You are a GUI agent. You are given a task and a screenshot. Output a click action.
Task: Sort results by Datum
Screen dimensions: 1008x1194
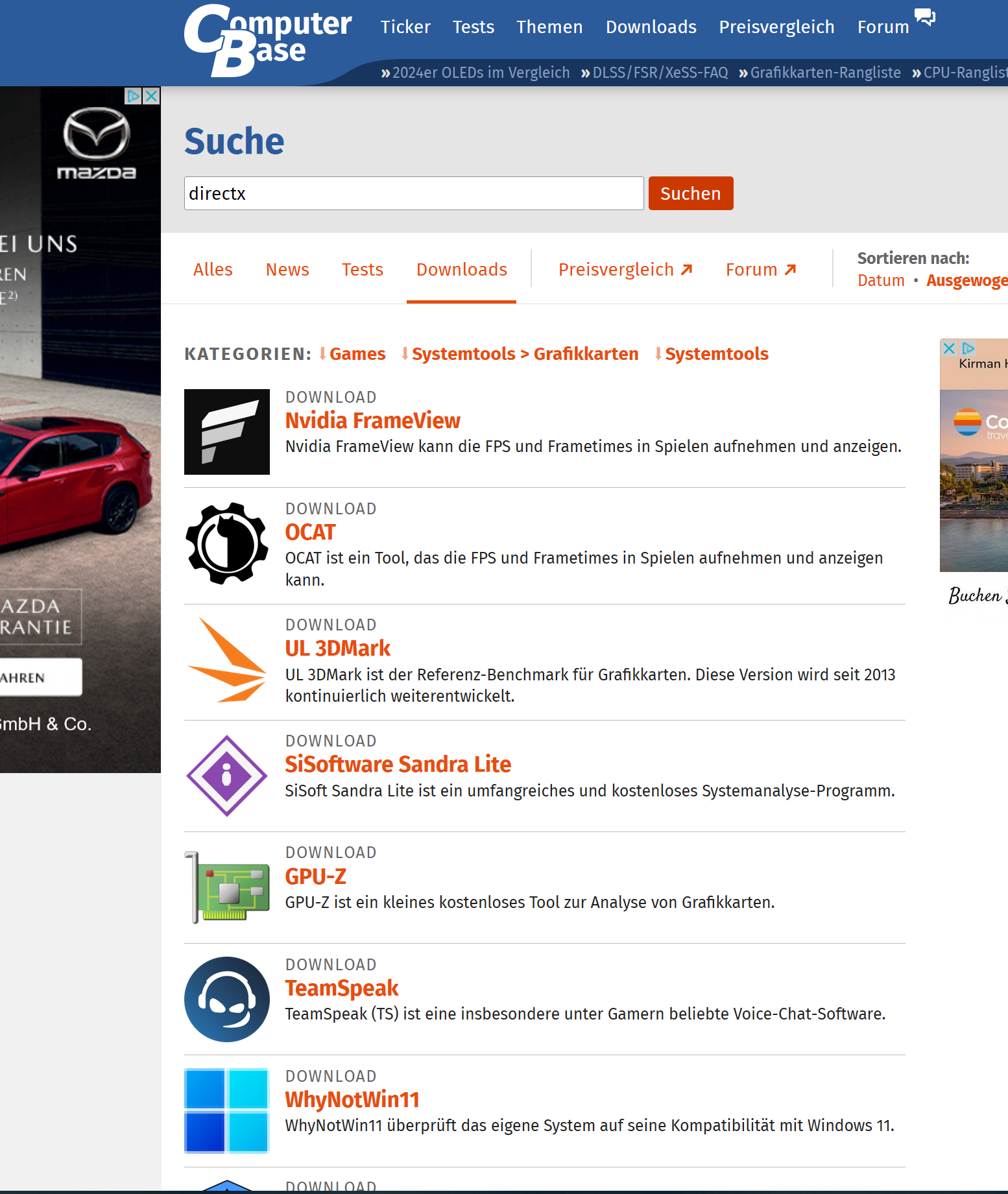coord(881,280)
